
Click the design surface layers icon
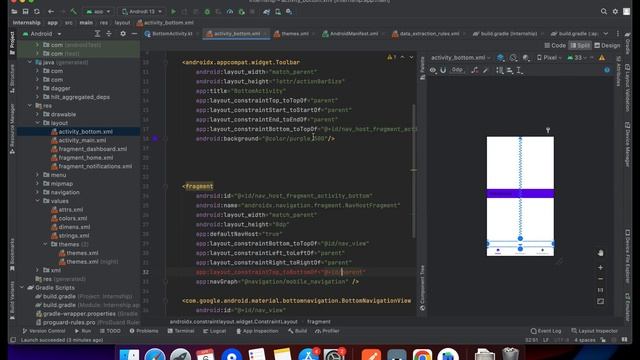[x=500, y=58]
